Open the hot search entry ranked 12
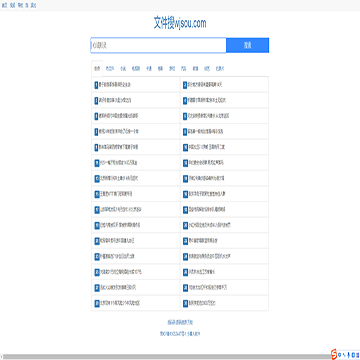This screenshot has width=360, height=360. [206, 163]
